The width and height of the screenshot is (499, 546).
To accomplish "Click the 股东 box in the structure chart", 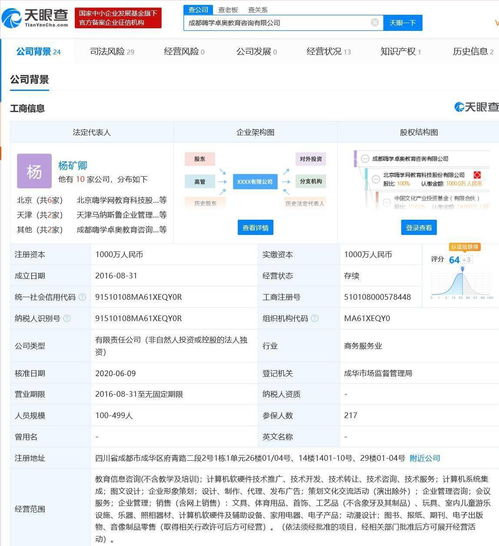I will pyautogui.click(x=200, y=159).
